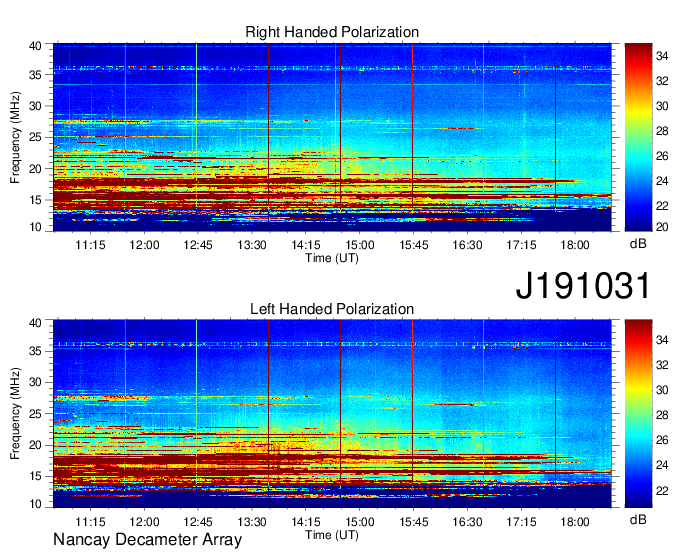Click 14:15 time tick on Left Handed plot

306,522
